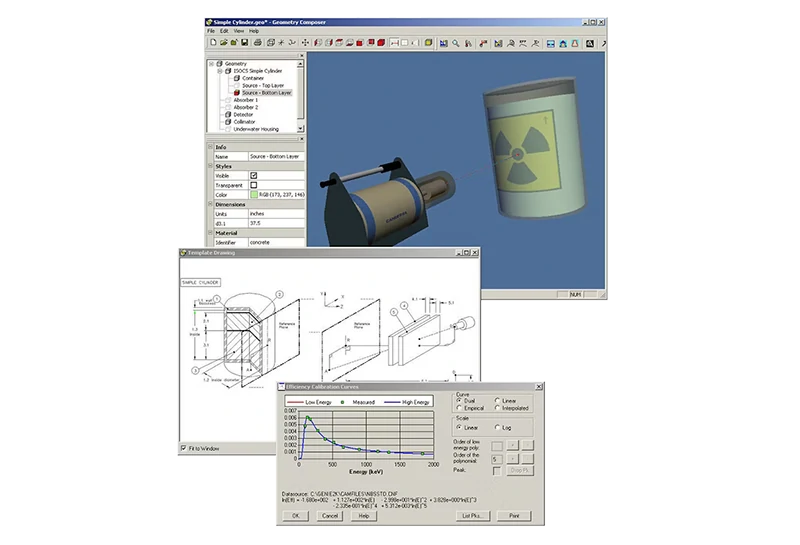Close the properties panel
The image size is (800, 545).
(302, 139)
